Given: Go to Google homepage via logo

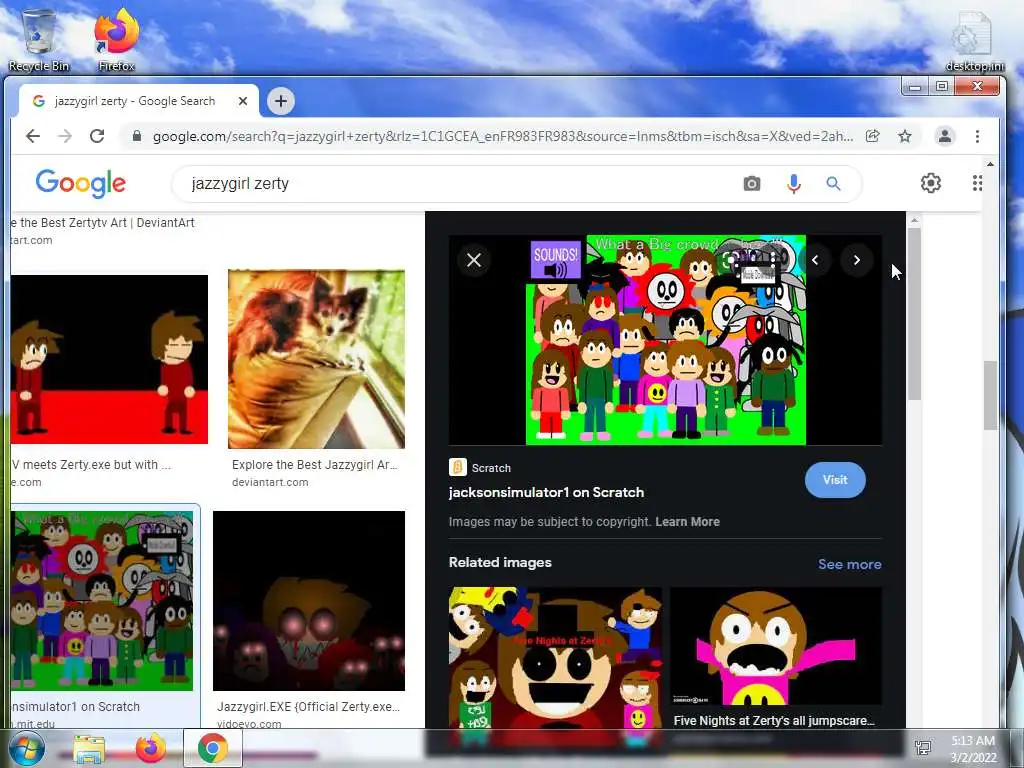Looking at the screenshot, I should click(80, 184).
